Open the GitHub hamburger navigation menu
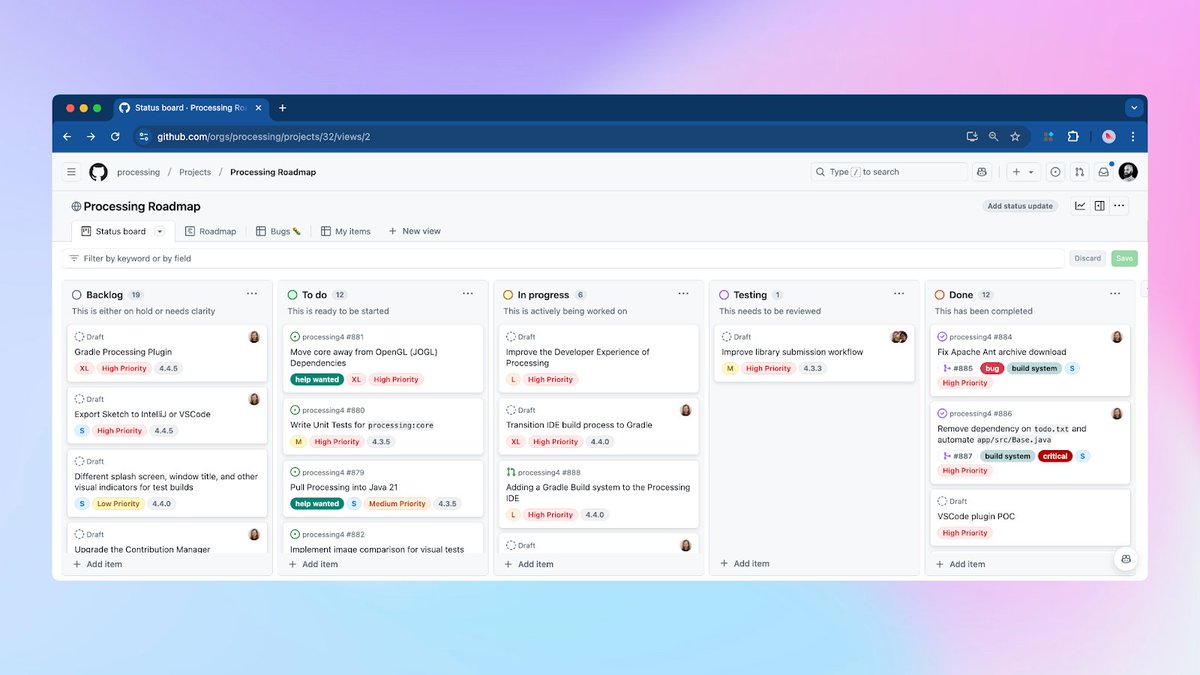Image resolution: width=1200 pixels, height=675 pixels. [x=71, y=172]
